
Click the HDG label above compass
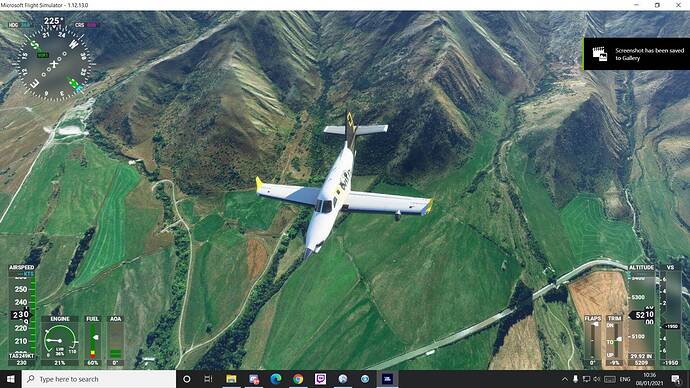click(14, 25)
